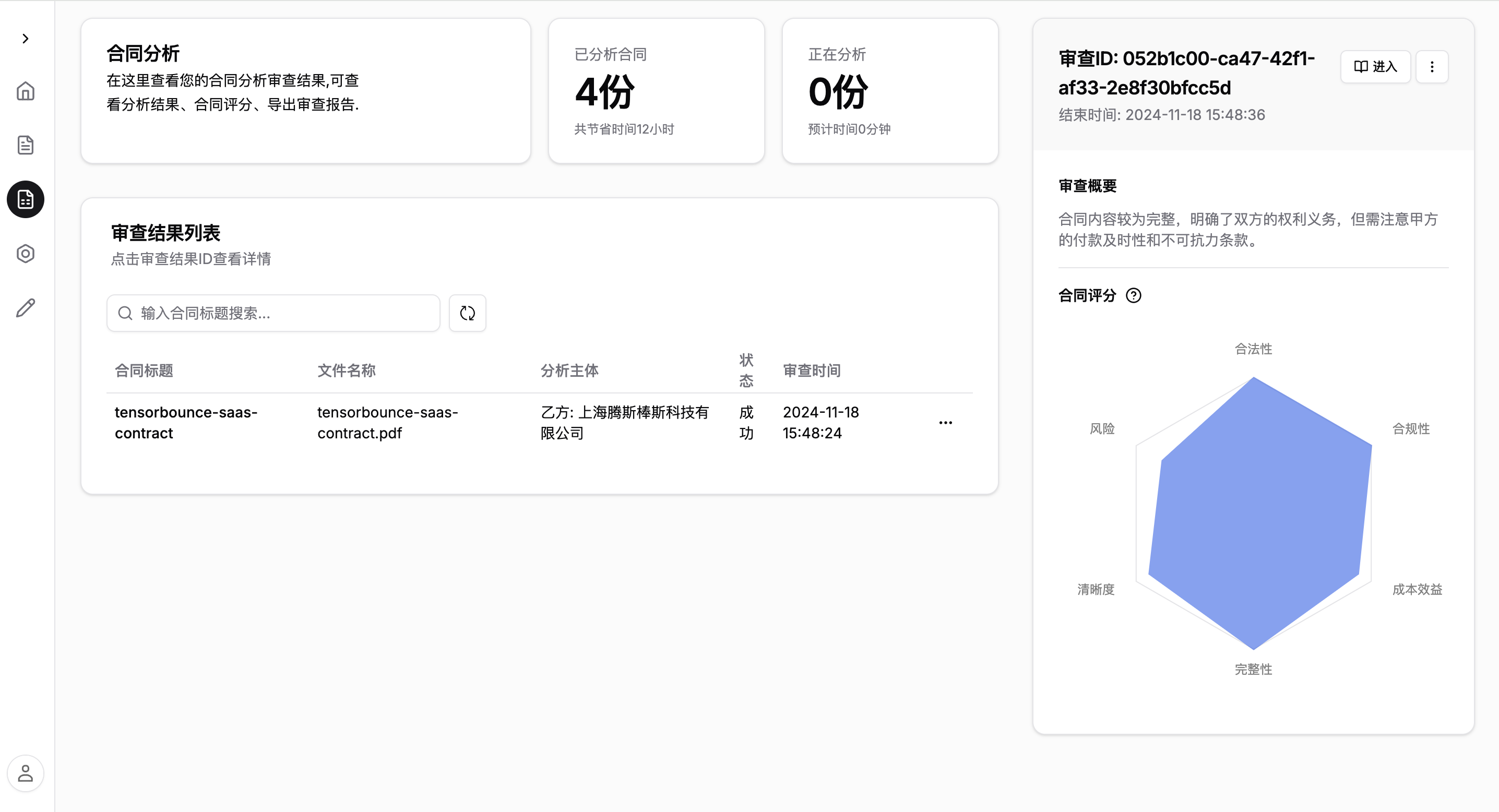Image resolution: width=1499 pixels, height=812 pixels.
Task: Expand the sidebar with the chevron arrow
Action: (x=25, y=39)
